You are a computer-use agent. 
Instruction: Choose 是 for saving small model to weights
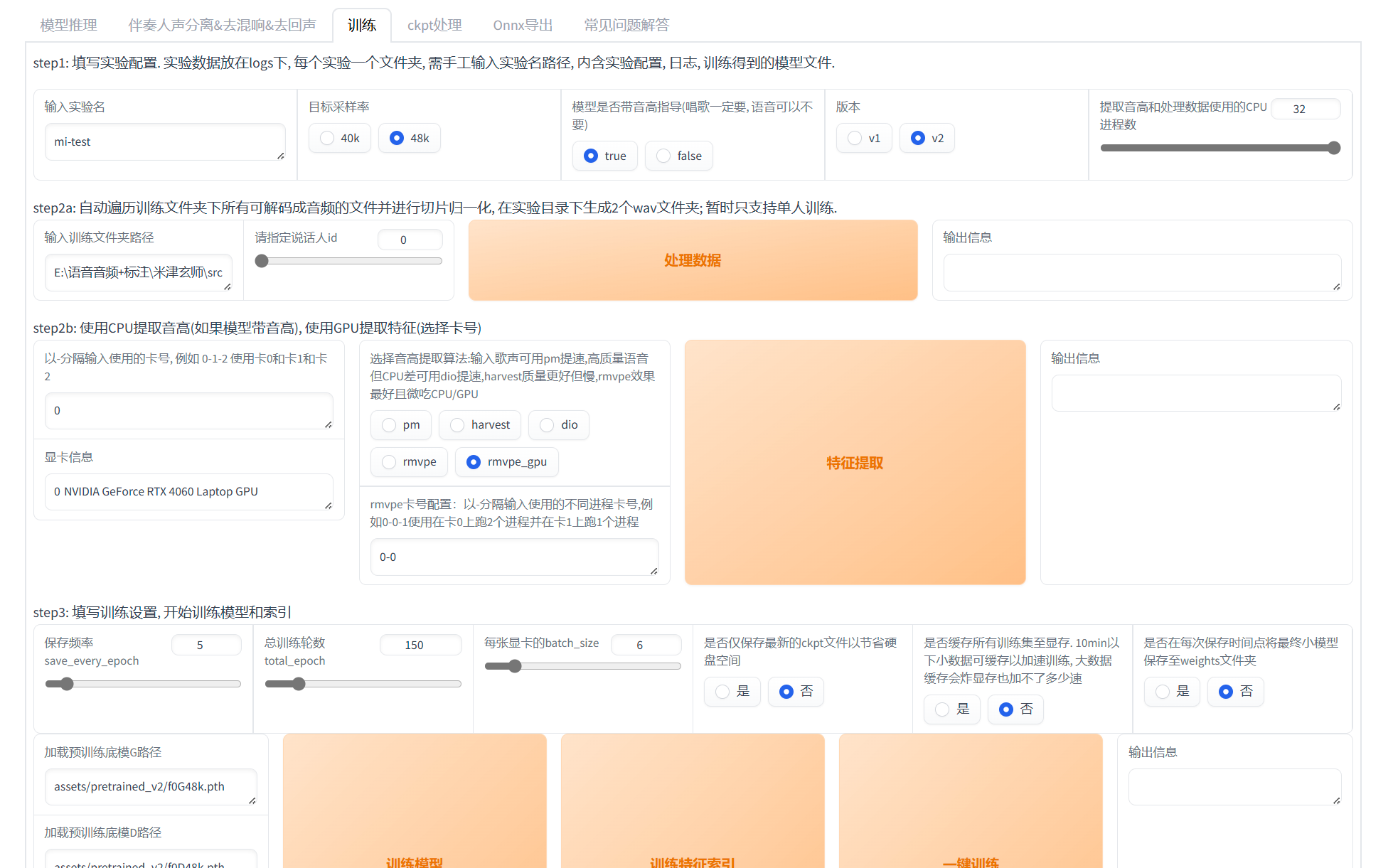tap(1172, 691)
